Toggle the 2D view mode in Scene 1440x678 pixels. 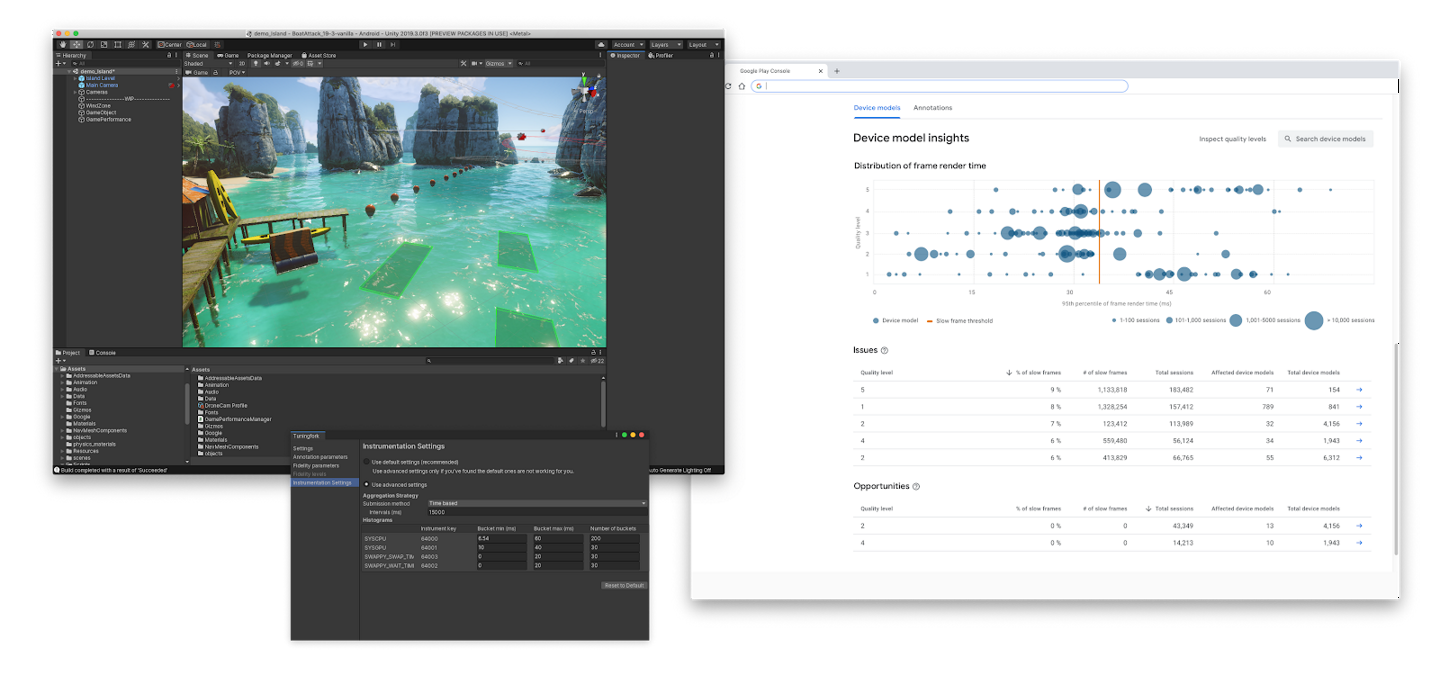[x=242, y=63]
